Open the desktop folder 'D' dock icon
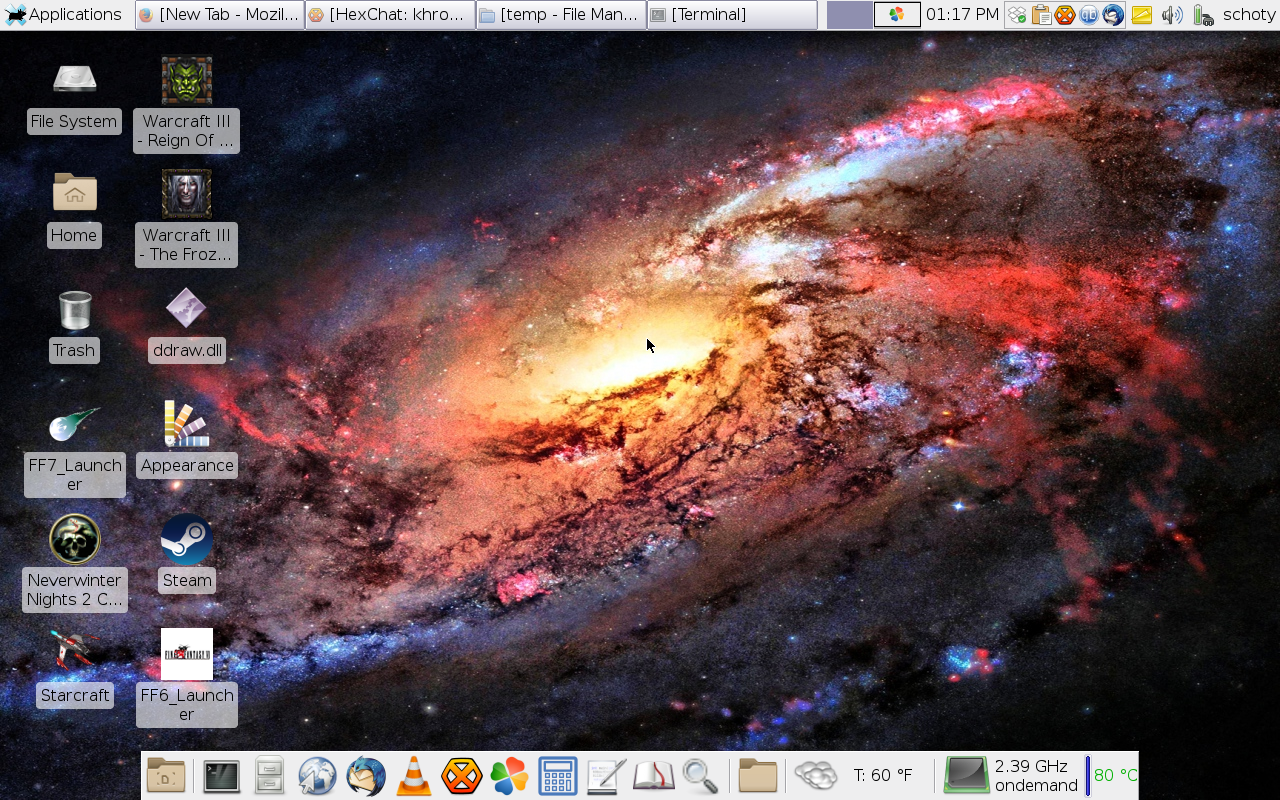Viewport: 1280px width, 800px height. point(166,776)
